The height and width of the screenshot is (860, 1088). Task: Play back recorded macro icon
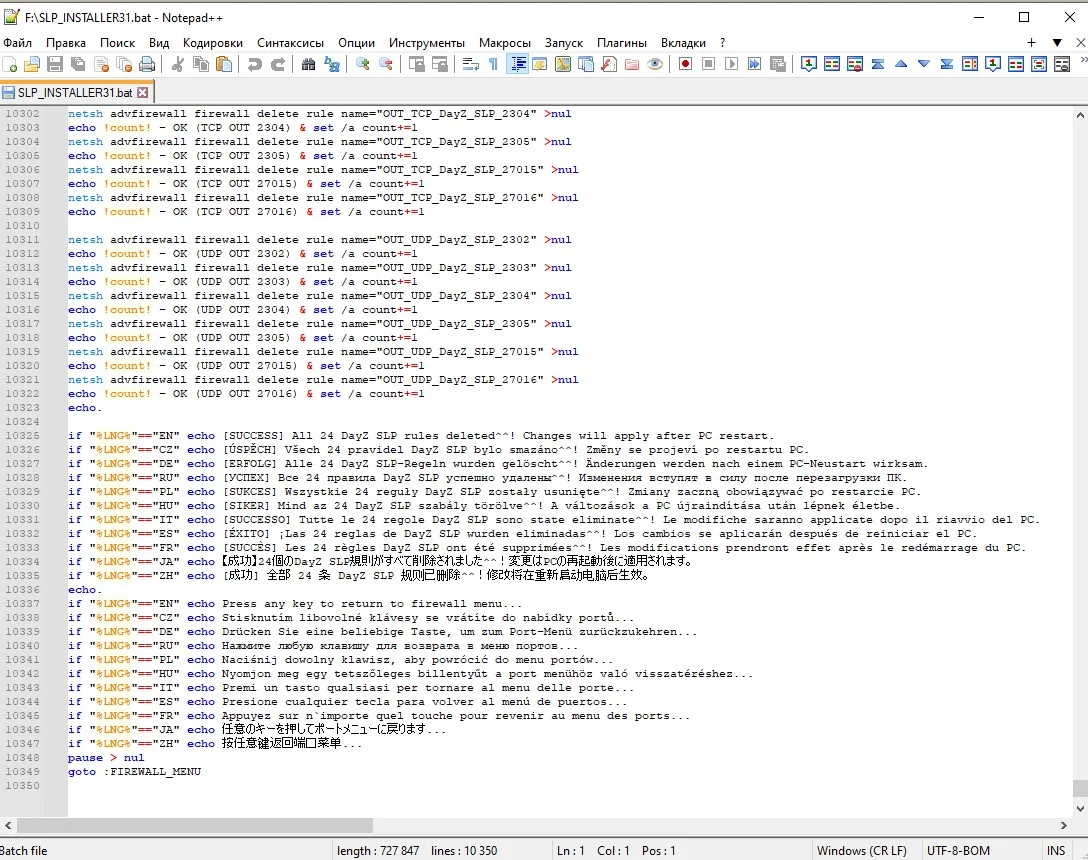pyautogui.click(x=731, y=65)
